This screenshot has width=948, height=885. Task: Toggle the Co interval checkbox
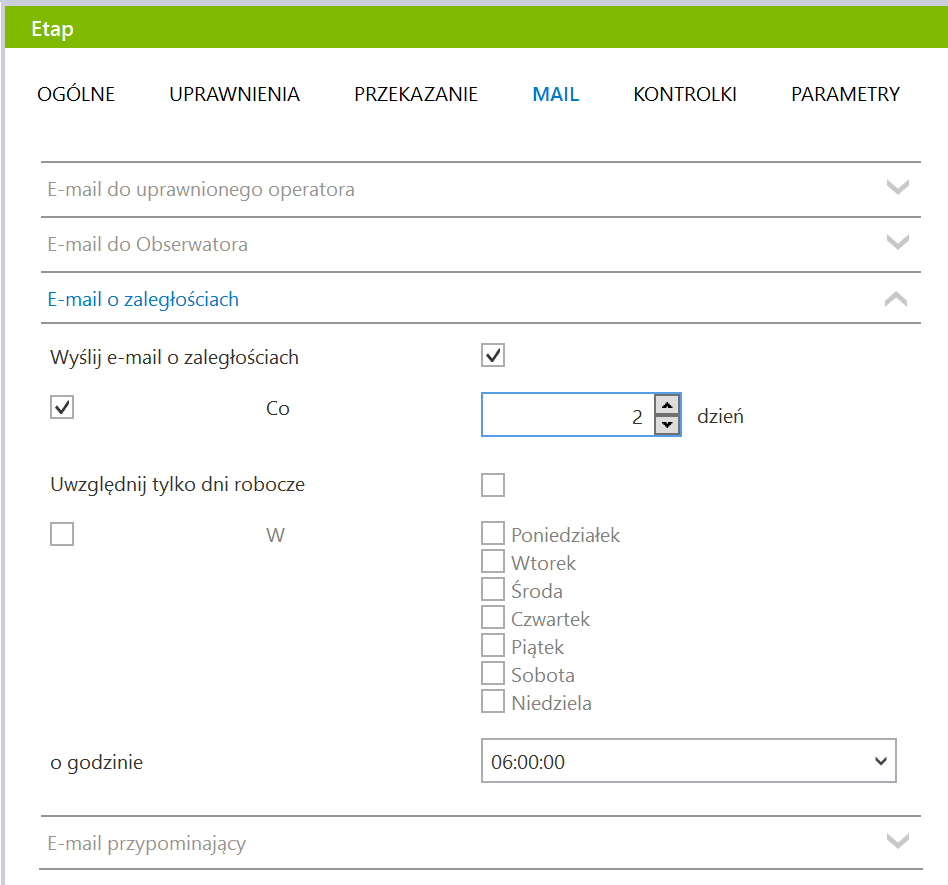(x=62, y=407)
